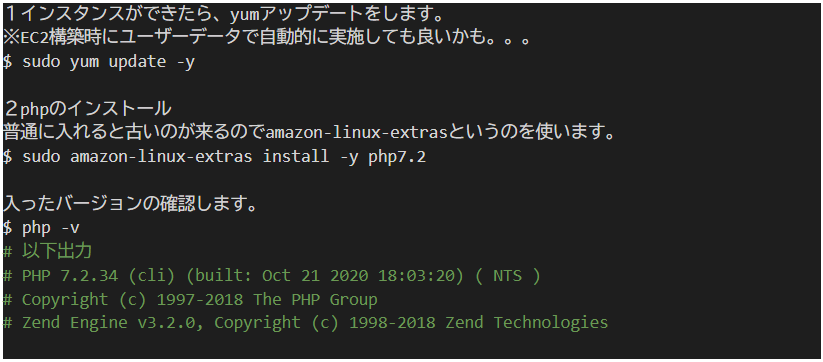The image size is (823, 362).
Task: Click the green '# 以下出力' comment line
Action: (48, 251)
